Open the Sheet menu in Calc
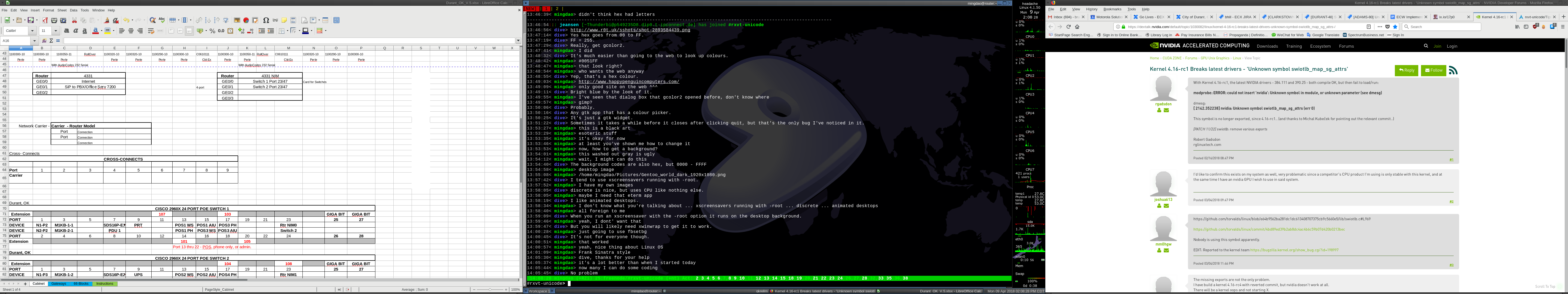This screenshot has height=294, width=1568. click(62, 10)
